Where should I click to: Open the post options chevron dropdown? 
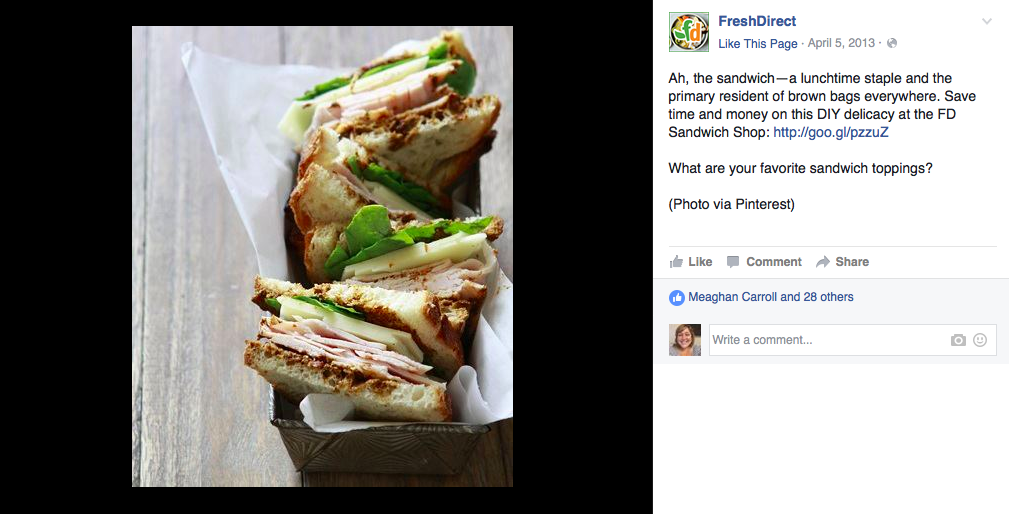986,21
